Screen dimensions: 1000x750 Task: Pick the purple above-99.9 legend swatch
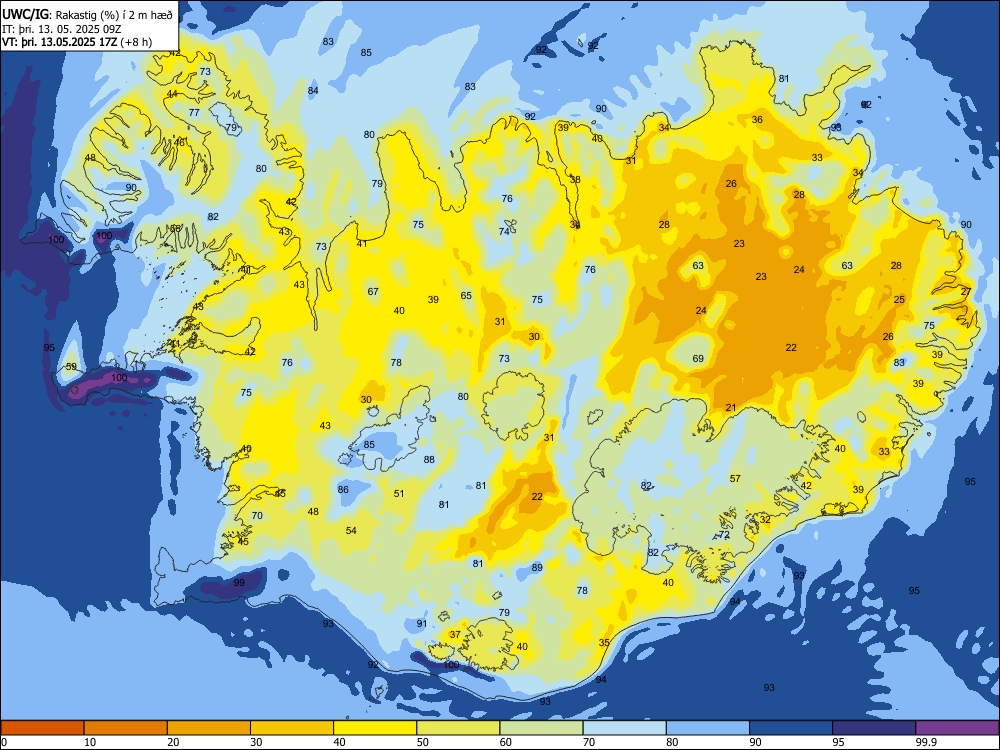pos(957,728)
